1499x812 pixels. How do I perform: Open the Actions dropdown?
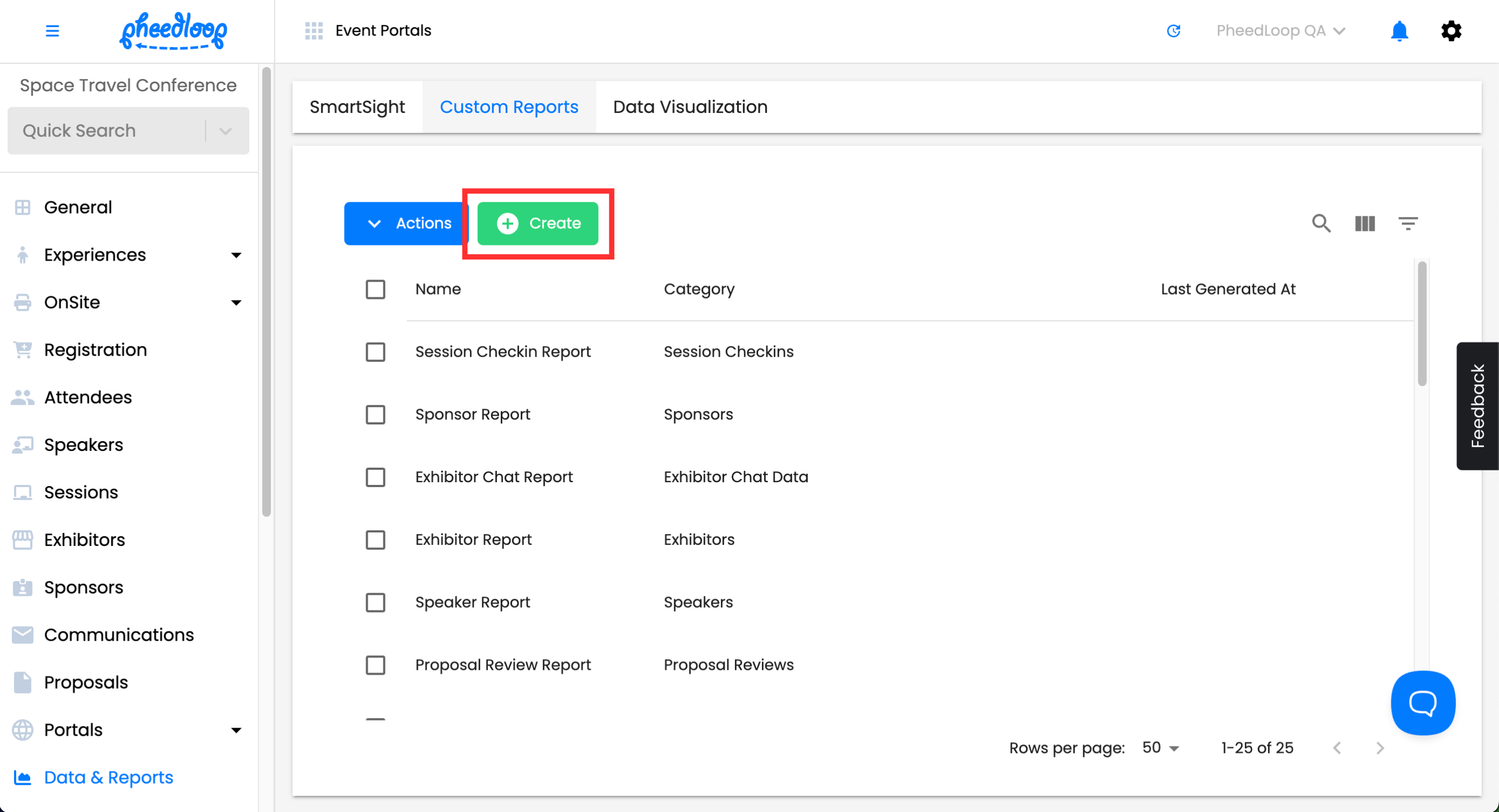pyautogui.click(x=406, y=223)
